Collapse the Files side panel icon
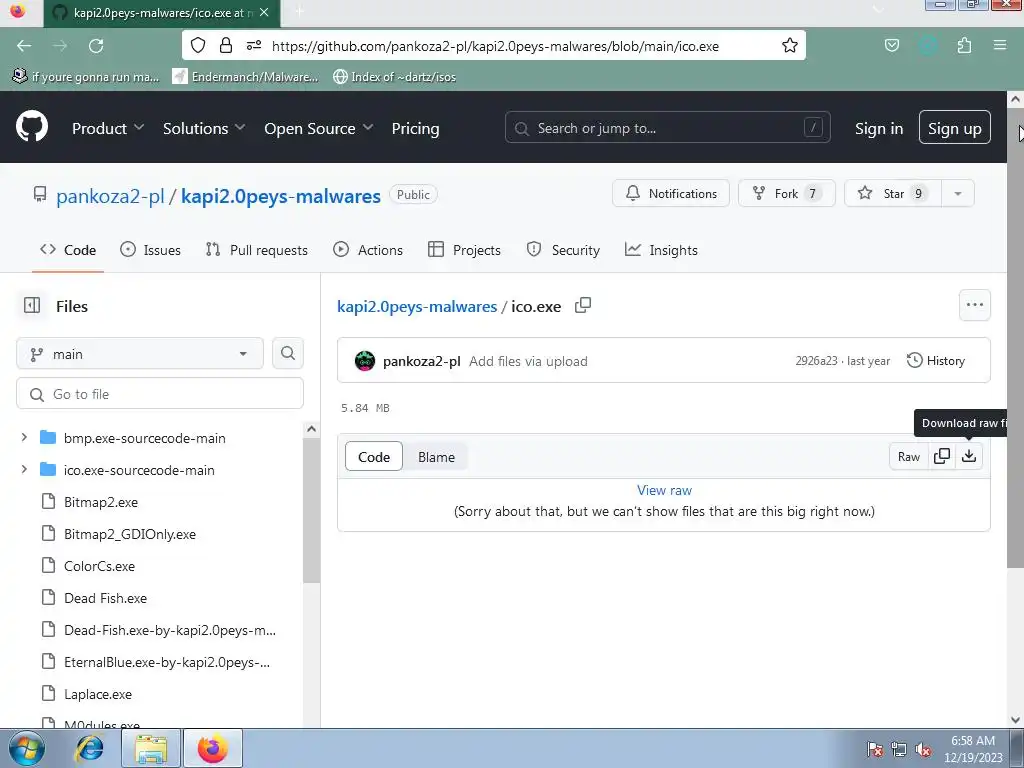This screenshot has width=1024, height=768. coord(32,306)
